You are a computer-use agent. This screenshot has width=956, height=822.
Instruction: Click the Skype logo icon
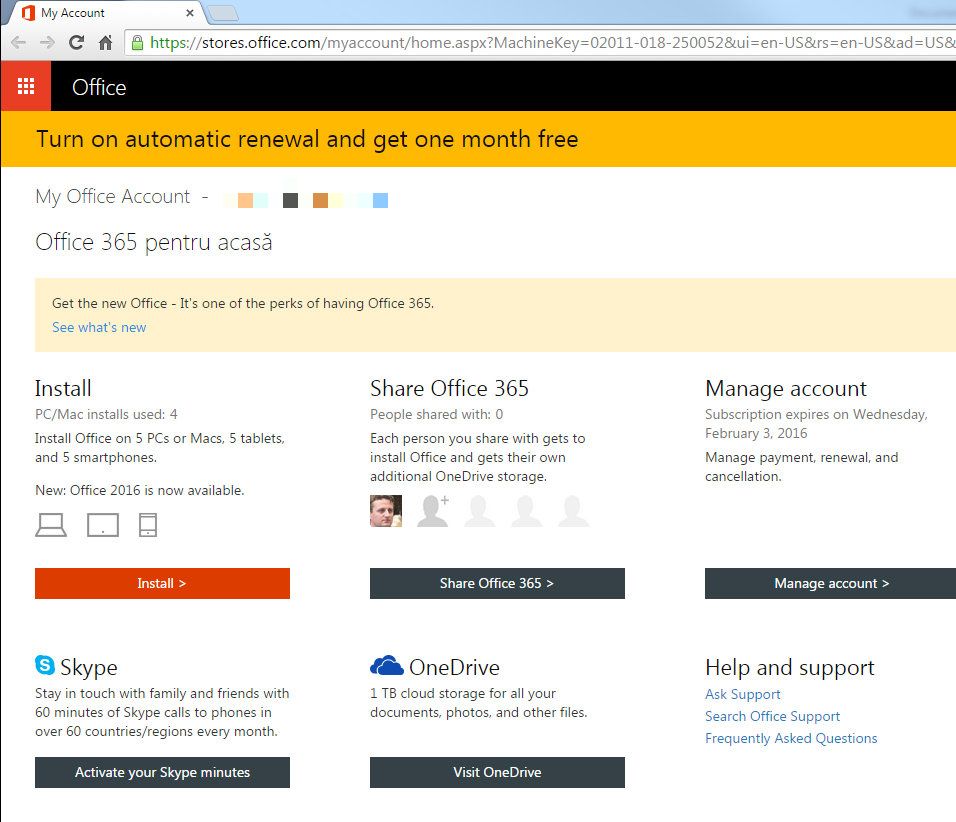(45, 665)
